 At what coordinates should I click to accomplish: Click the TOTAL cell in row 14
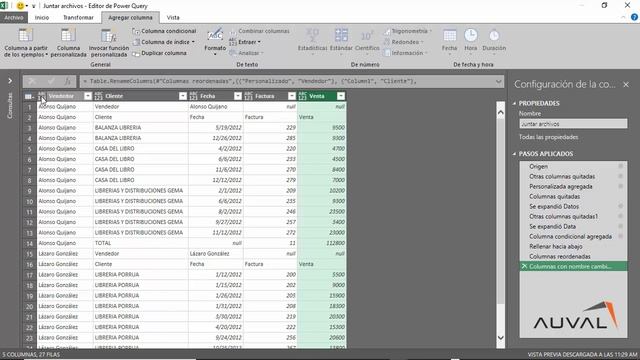(x=140, y=243)
